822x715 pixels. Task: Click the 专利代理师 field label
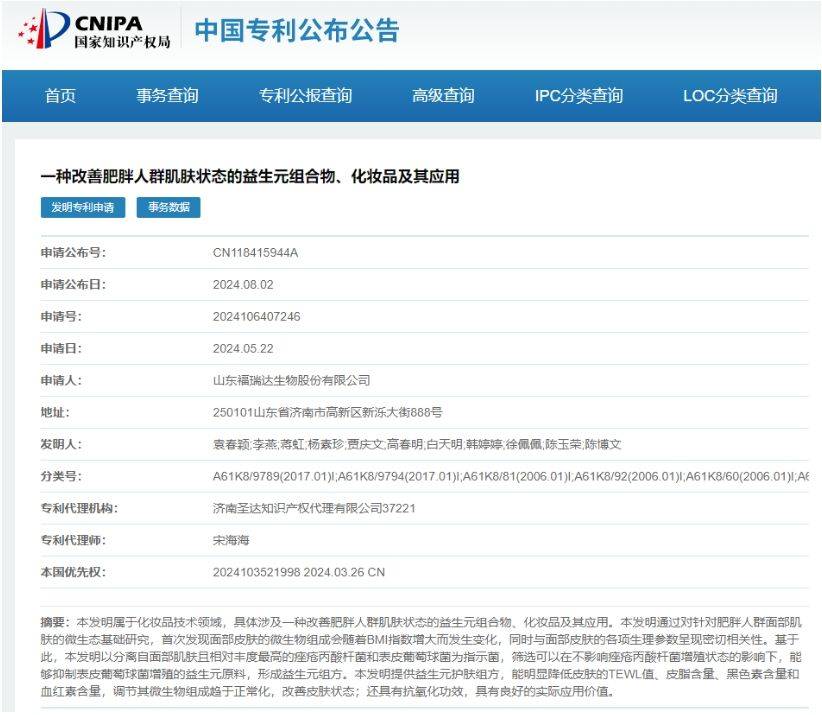point(73,540)
